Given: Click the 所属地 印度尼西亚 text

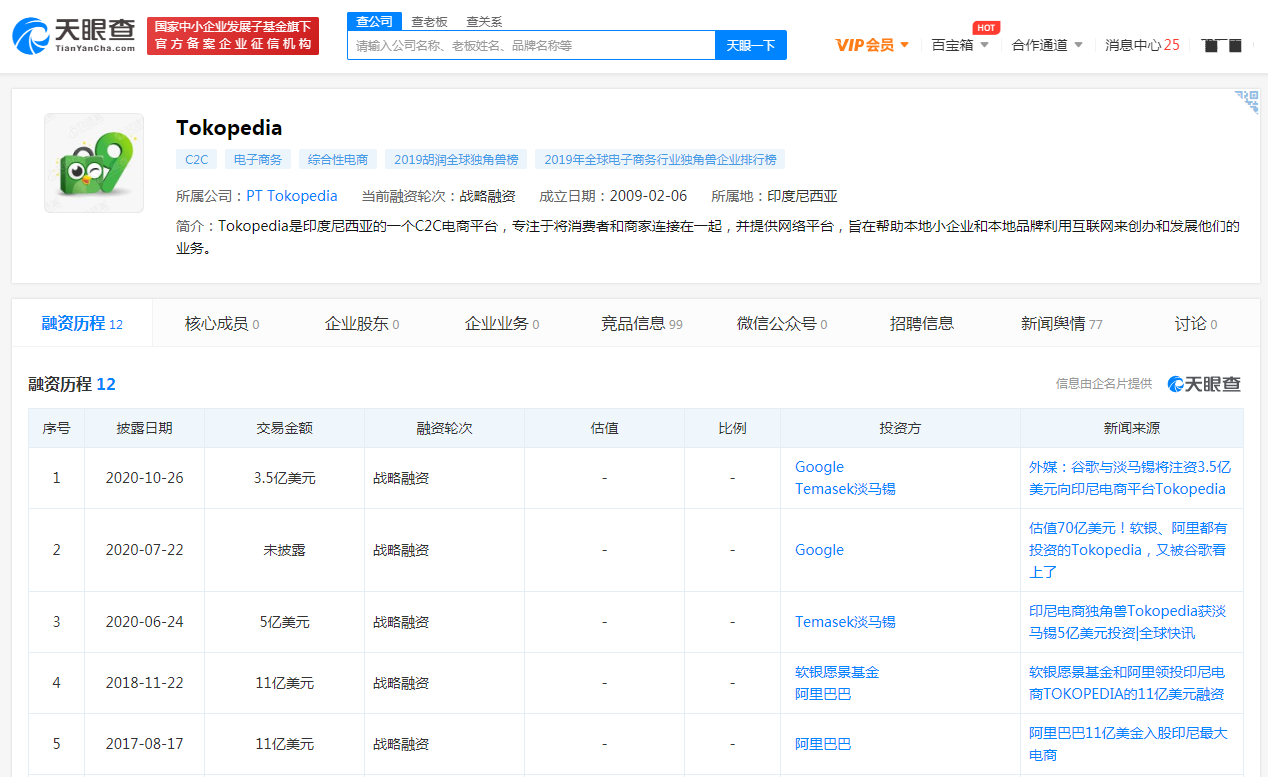Looking at the screenshot, I should [774, 196].
